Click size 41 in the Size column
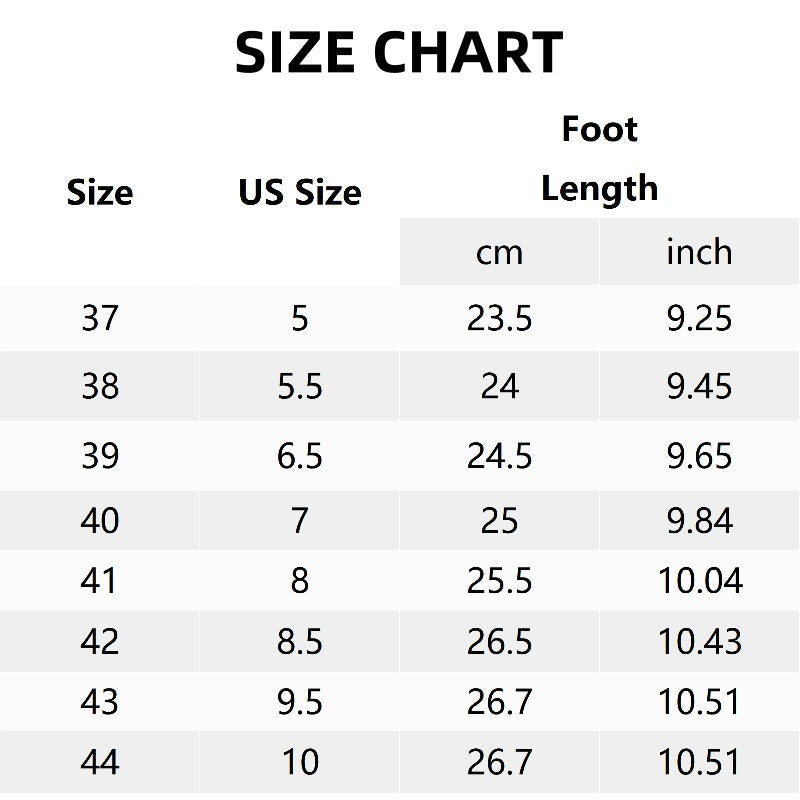 [100, 581]
